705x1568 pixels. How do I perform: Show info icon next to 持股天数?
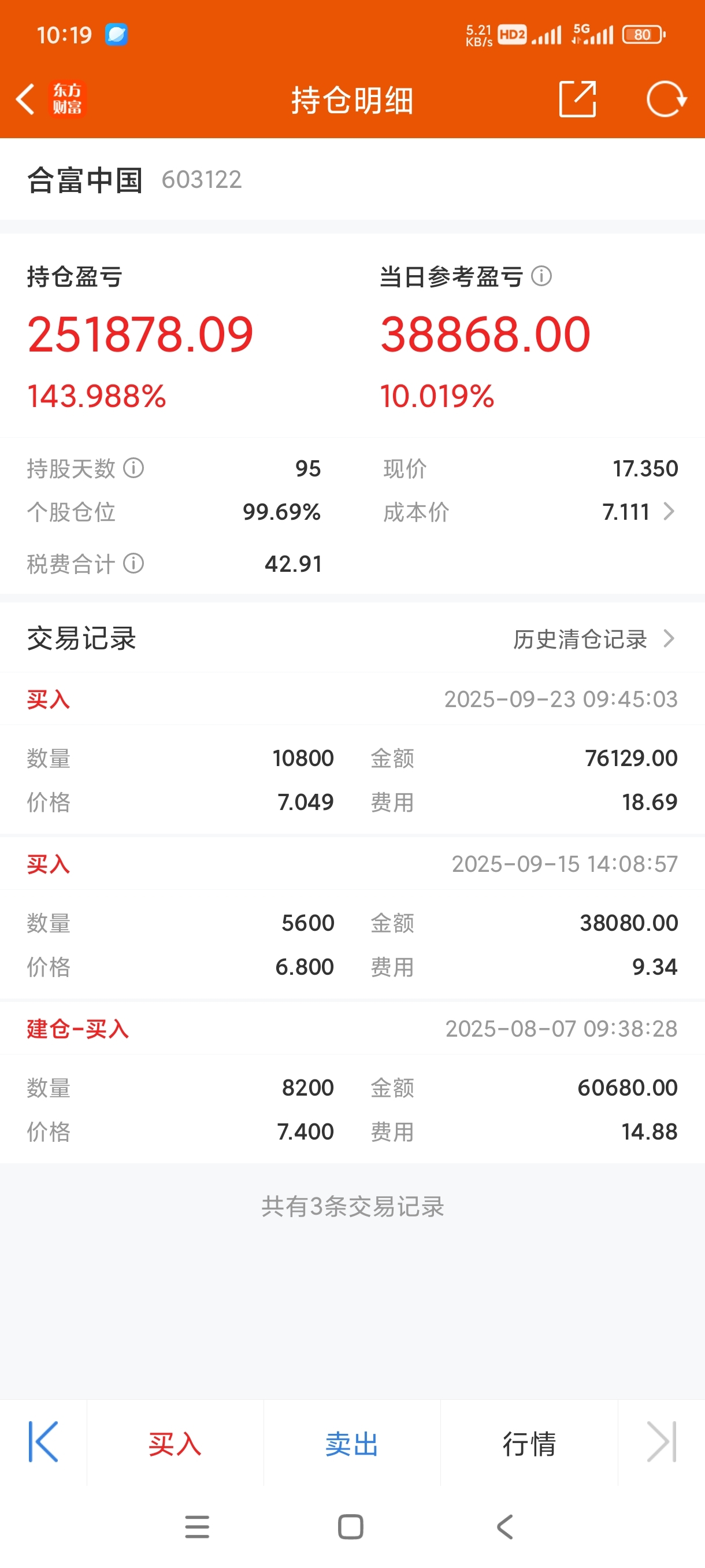coord(134,468)
